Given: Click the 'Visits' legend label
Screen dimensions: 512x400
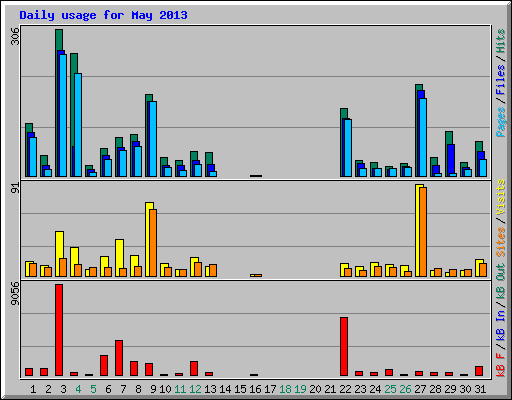Looking at the screenshot, I should 500,197.
